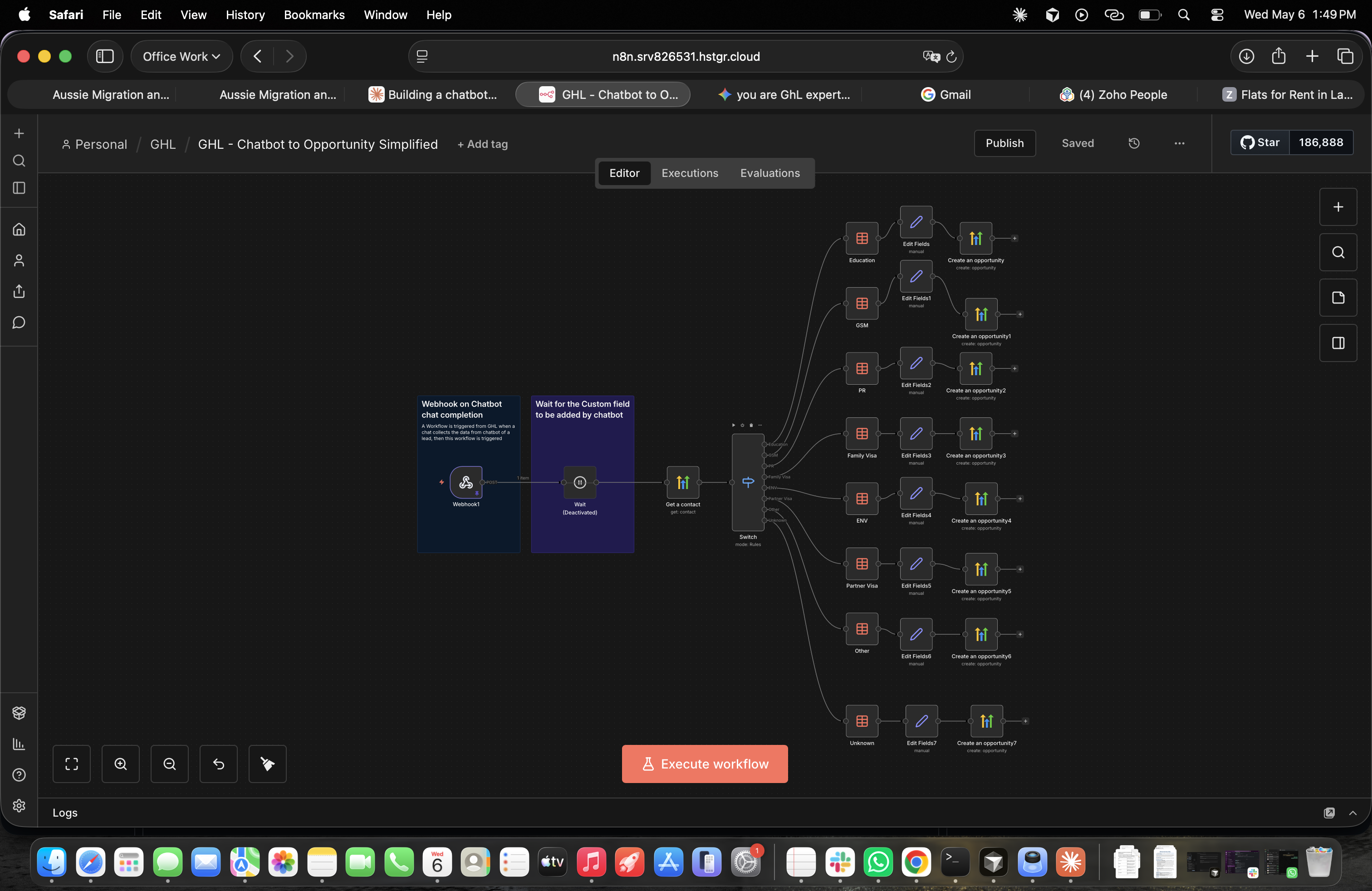Open the n8n help question icon
The width and height of the screenshot is (1372, 891).
tap(19, 774)
